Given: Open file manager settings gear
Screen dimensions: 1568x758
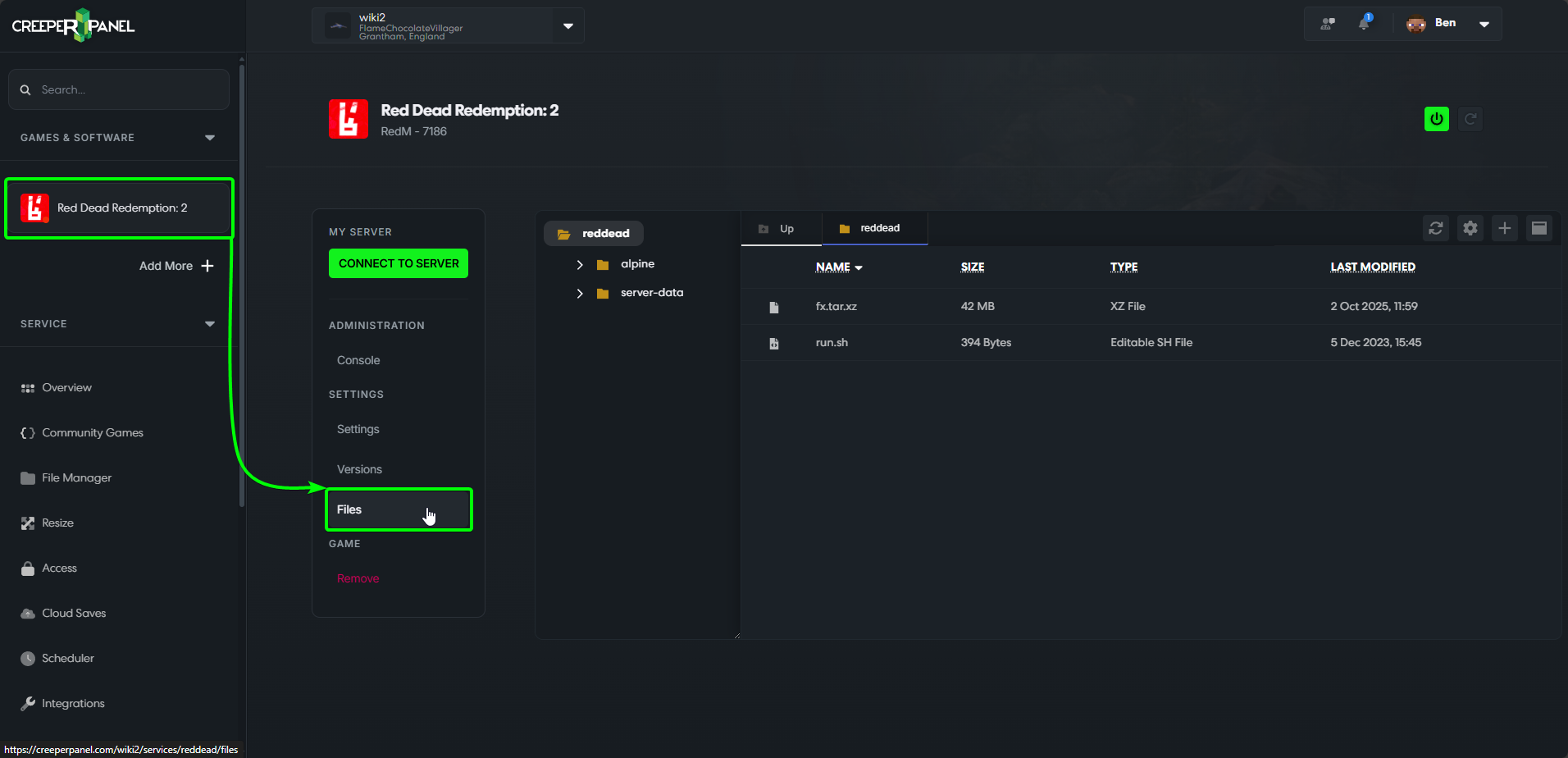Looking at the screenshot, I should pyautogui.click(x=1470, y=228).
